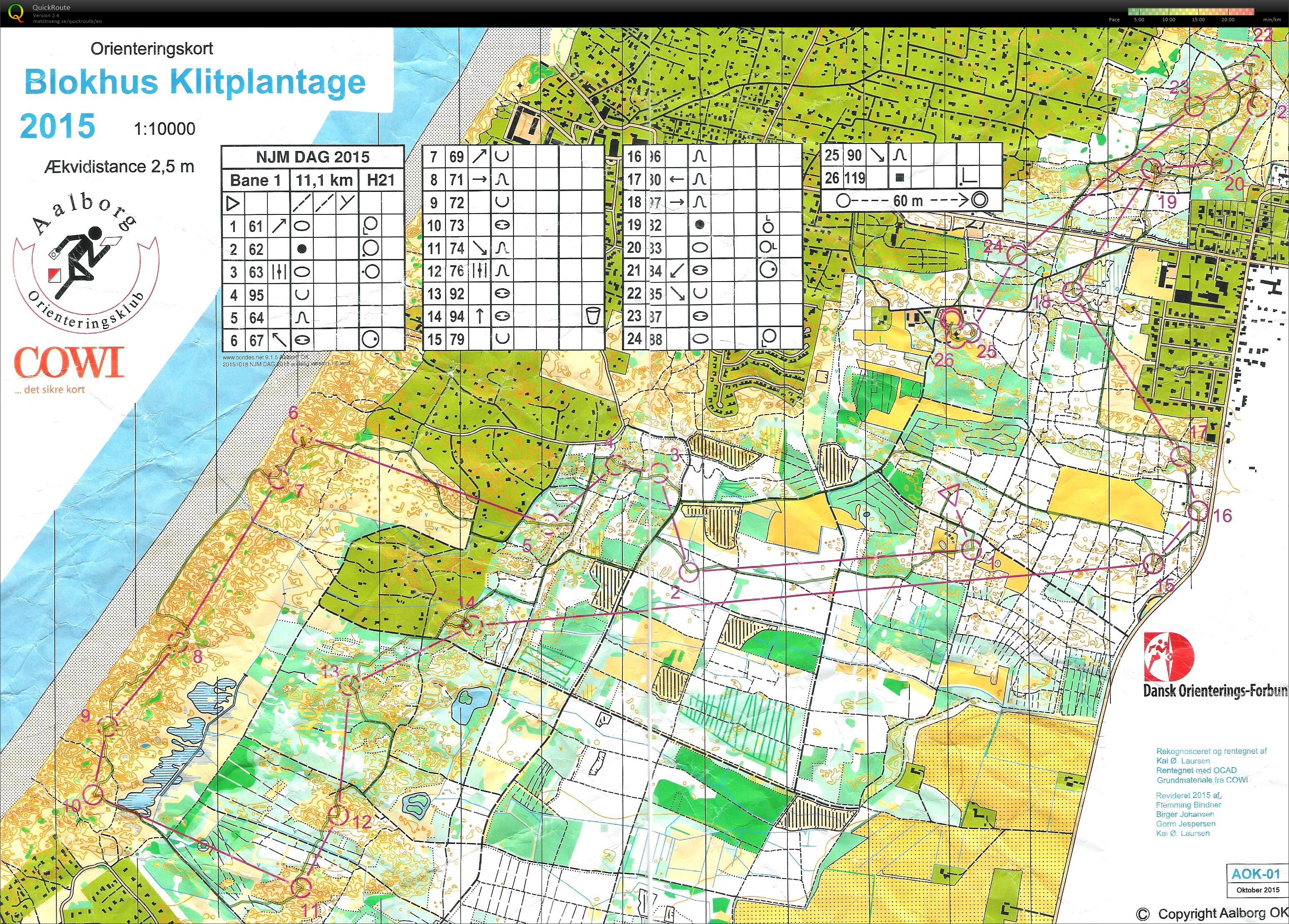Click control description row 26 code 119

(911, 178)
